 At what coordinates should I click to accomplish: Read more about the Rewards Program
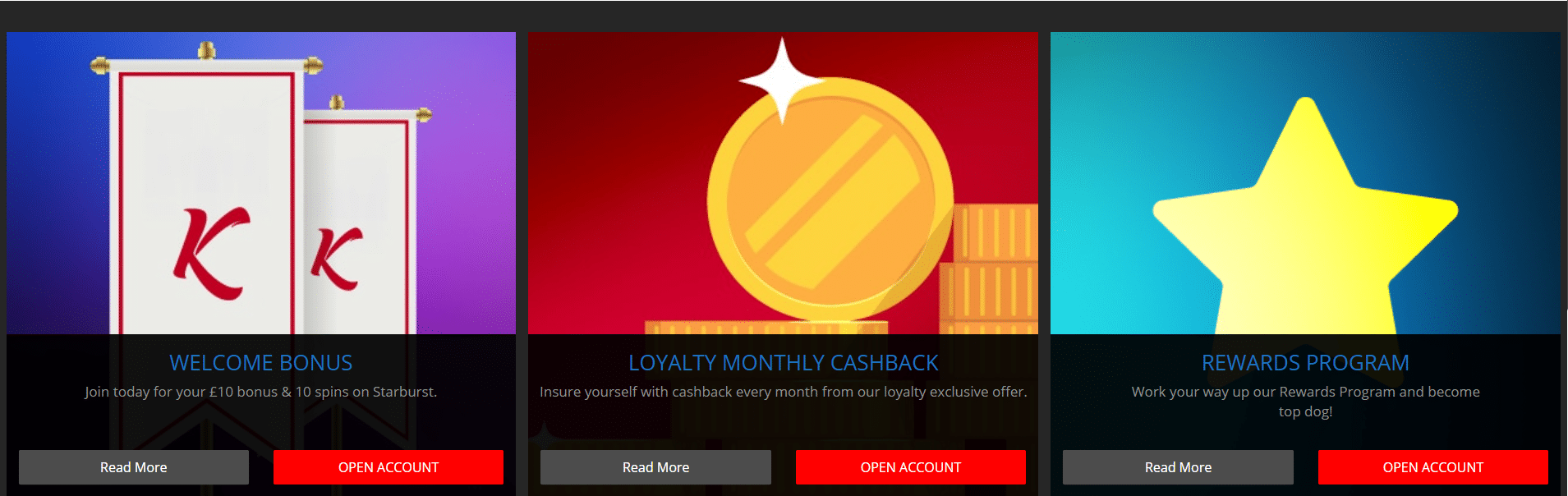pyautogui.click(x=1178, y=467)
